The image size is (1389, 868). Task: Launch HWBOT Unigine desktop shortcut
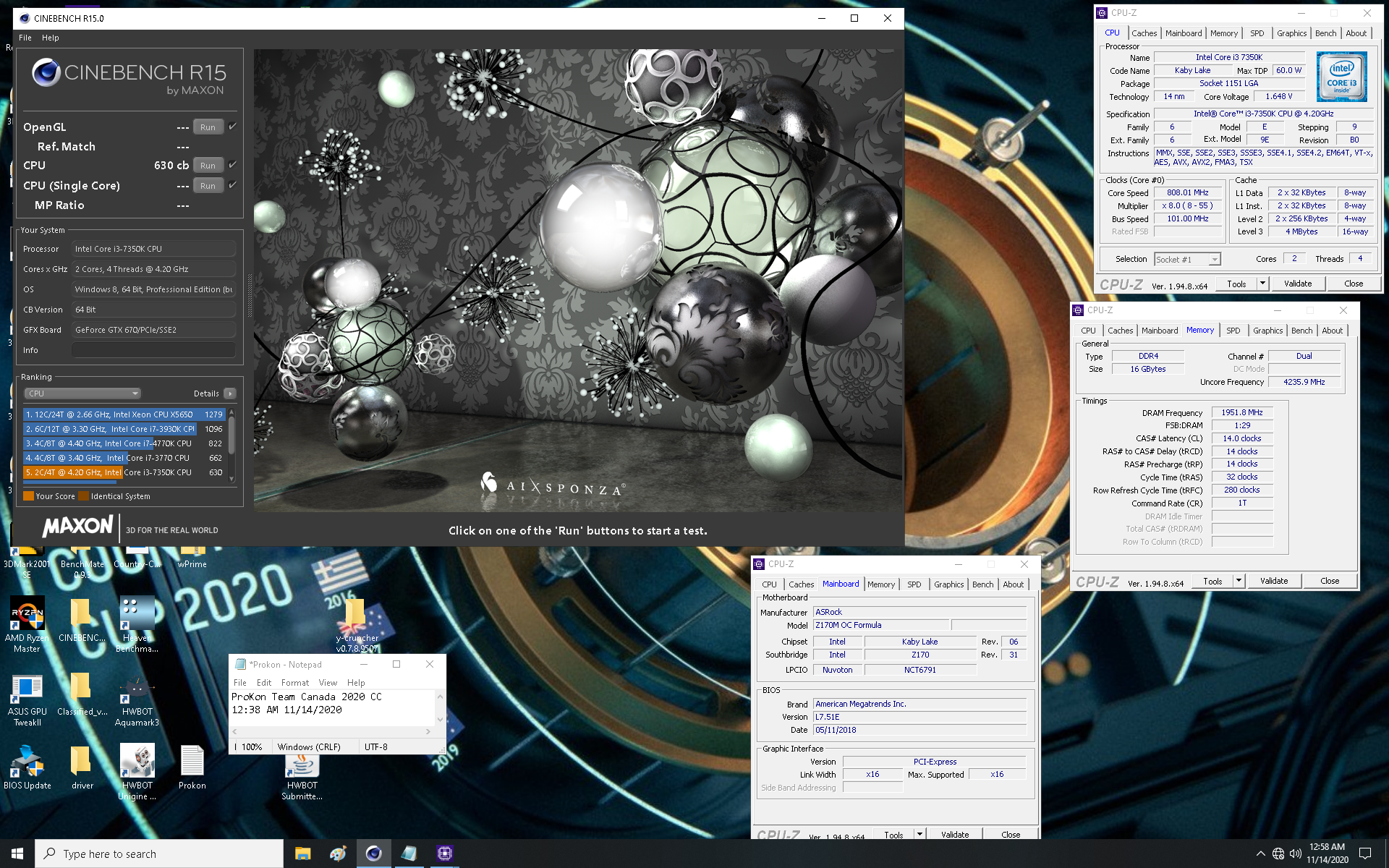tap(137, 773)
